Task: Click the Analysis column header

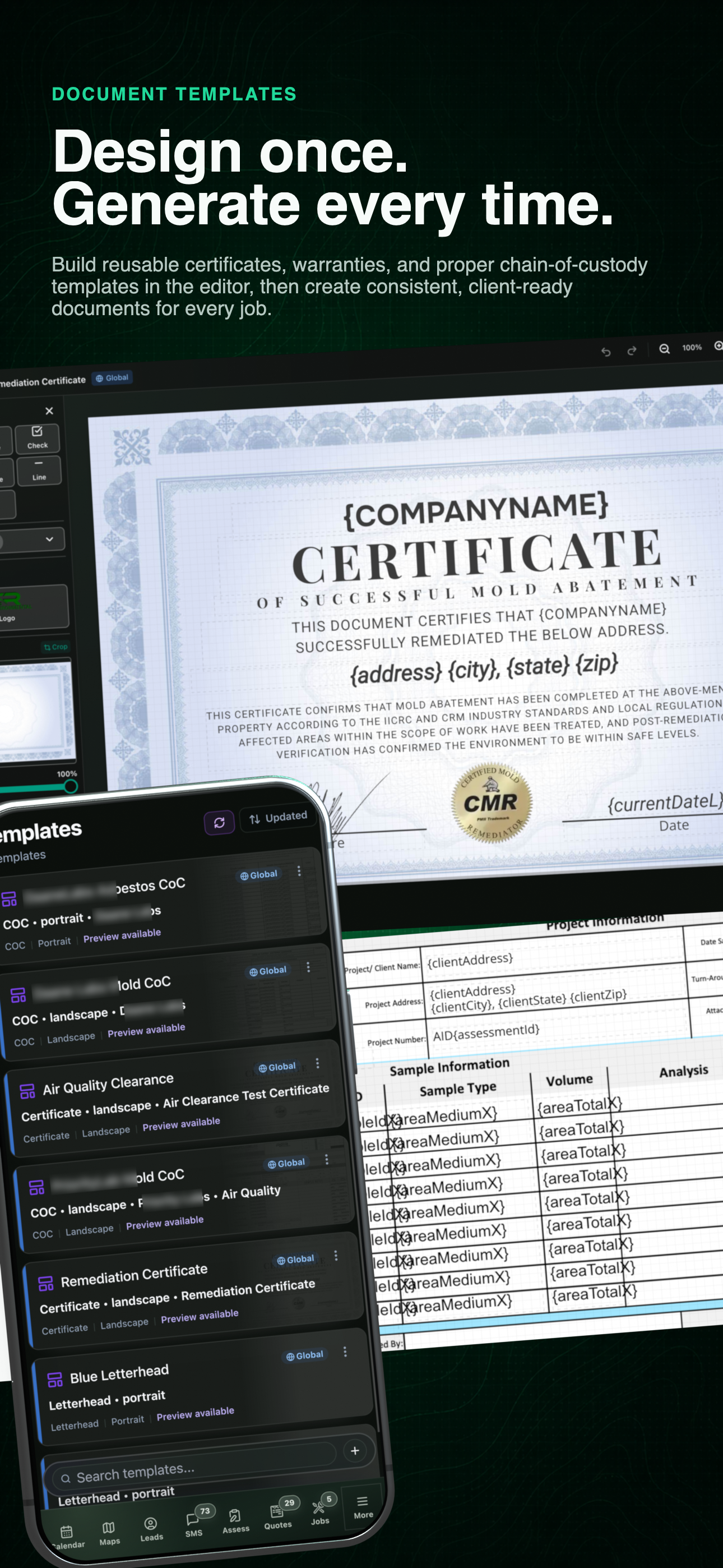Action: coord(683,1071)
